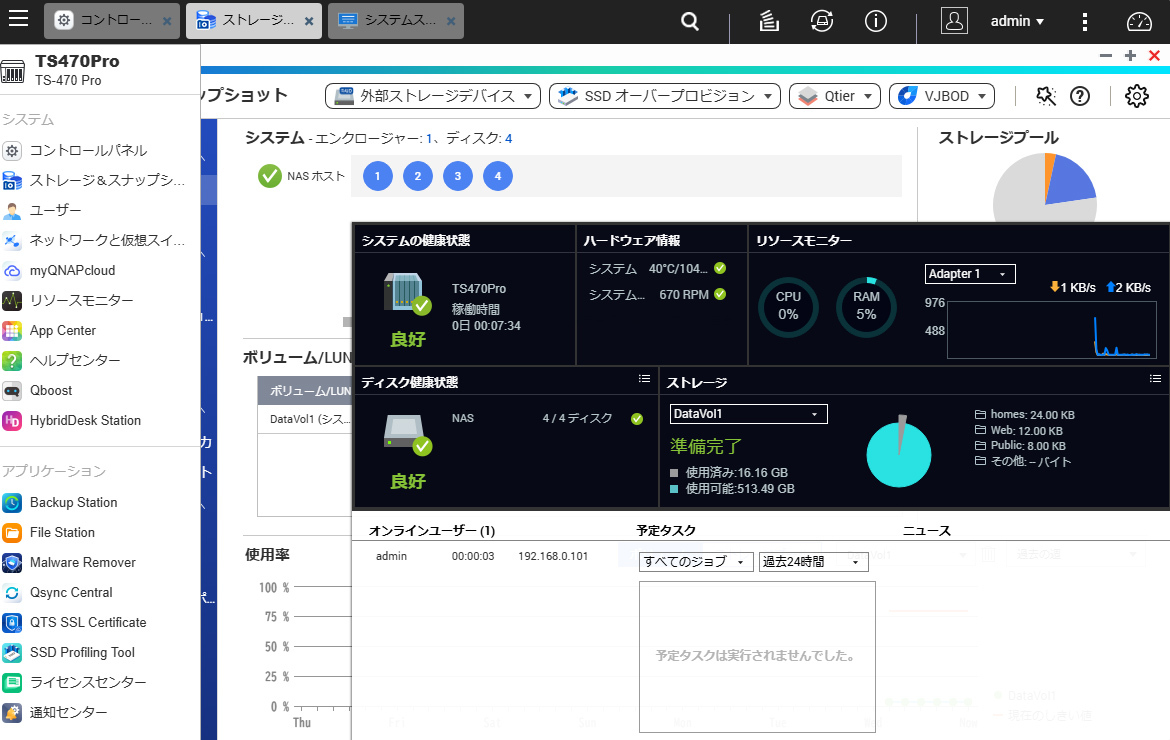Expand 外部ストレージデバイス dropdown
Image resolution: width=1170 pixels, height=740 pixels.
point(433,96)
